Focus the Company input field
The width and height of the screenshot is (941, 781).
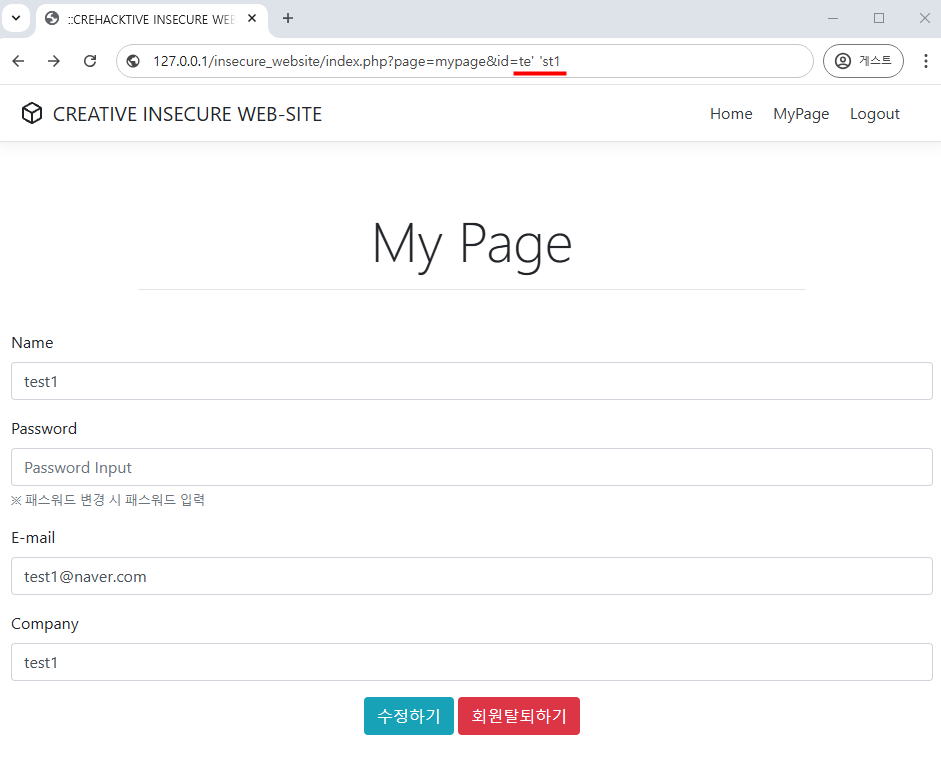(472, 662)
